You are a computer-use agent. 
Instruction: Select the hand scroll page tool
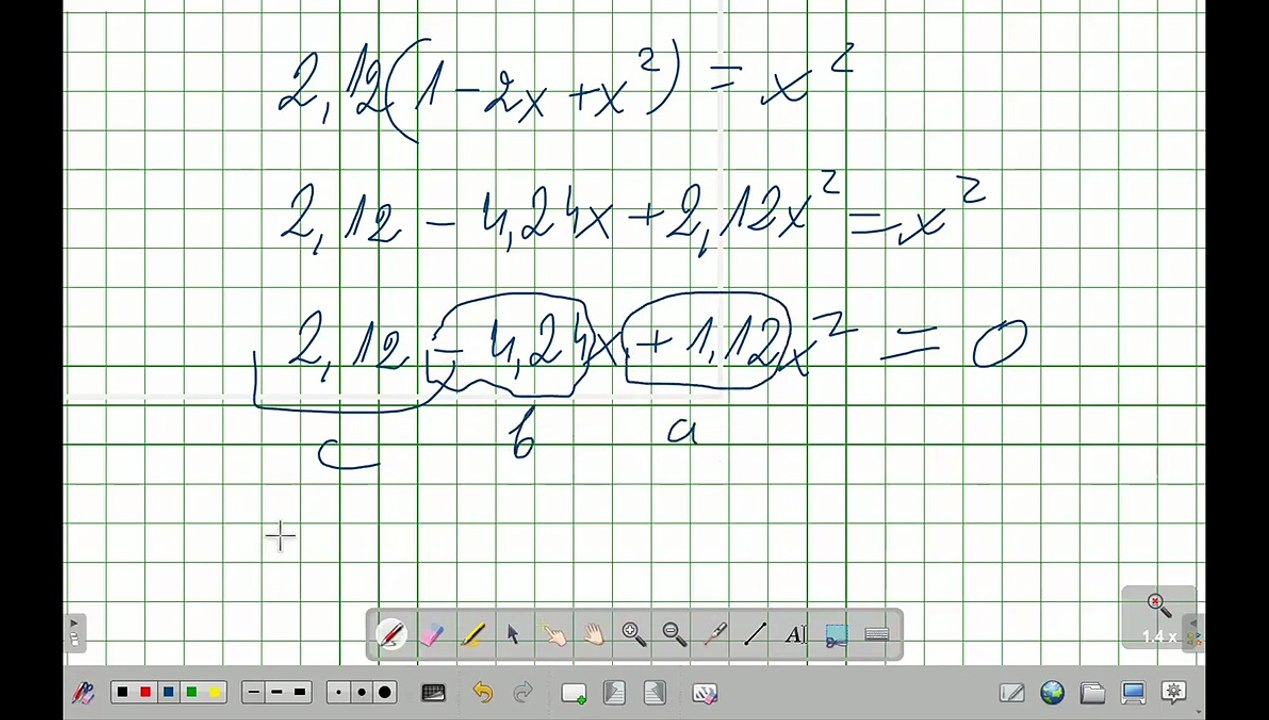tap(594, 634)
